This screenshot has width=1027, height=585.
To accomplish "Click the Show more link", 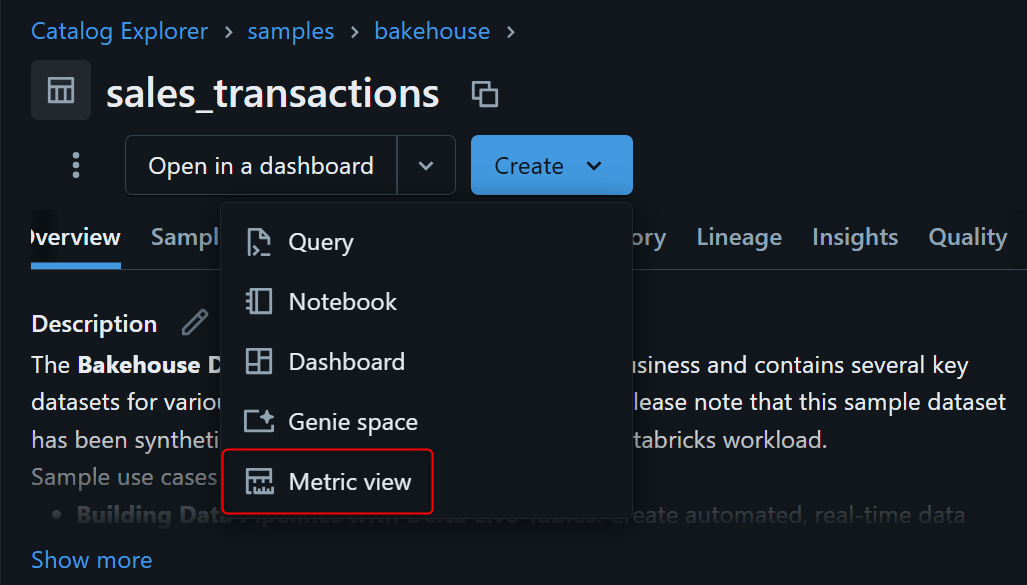I will point(92,560).
